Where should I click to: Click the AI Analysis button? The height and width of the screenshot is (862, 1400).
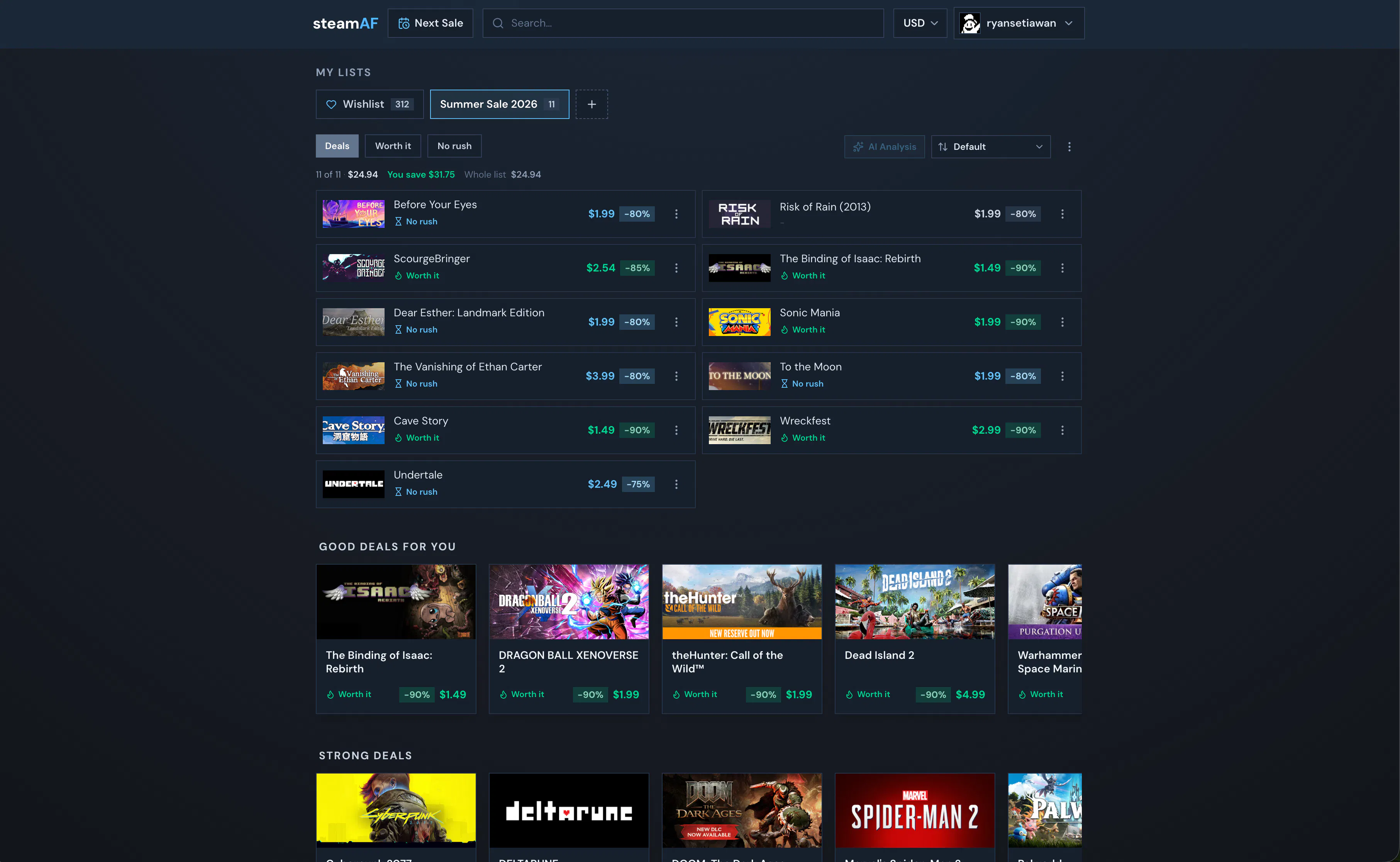[884, 146]
